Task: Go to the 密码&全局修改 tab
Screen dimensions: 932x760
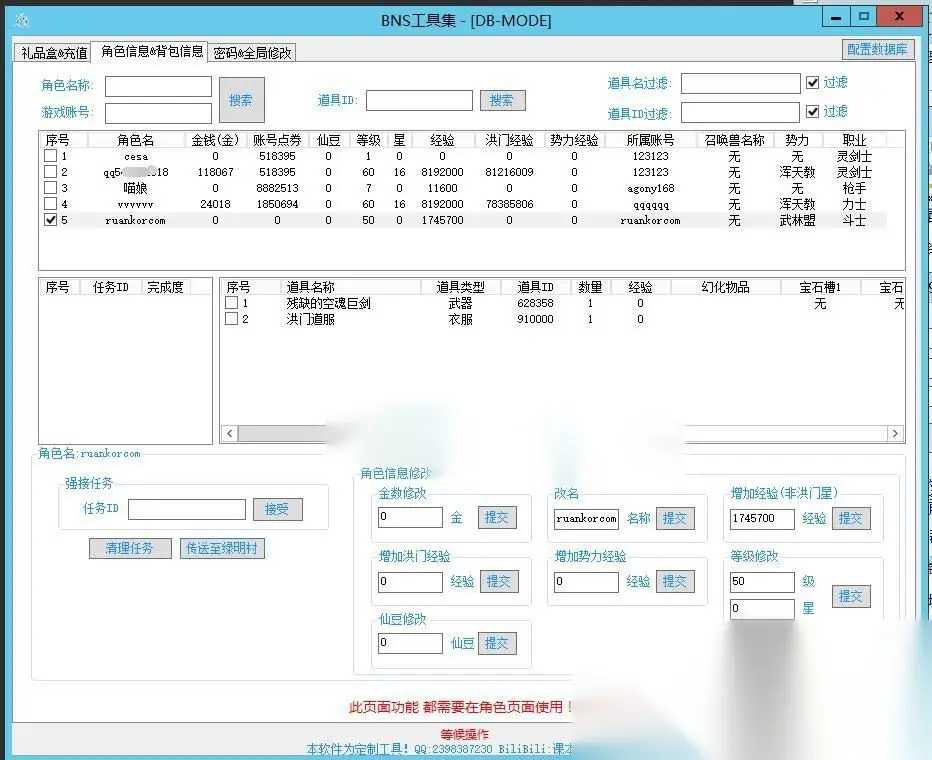Action: (253, 53)
